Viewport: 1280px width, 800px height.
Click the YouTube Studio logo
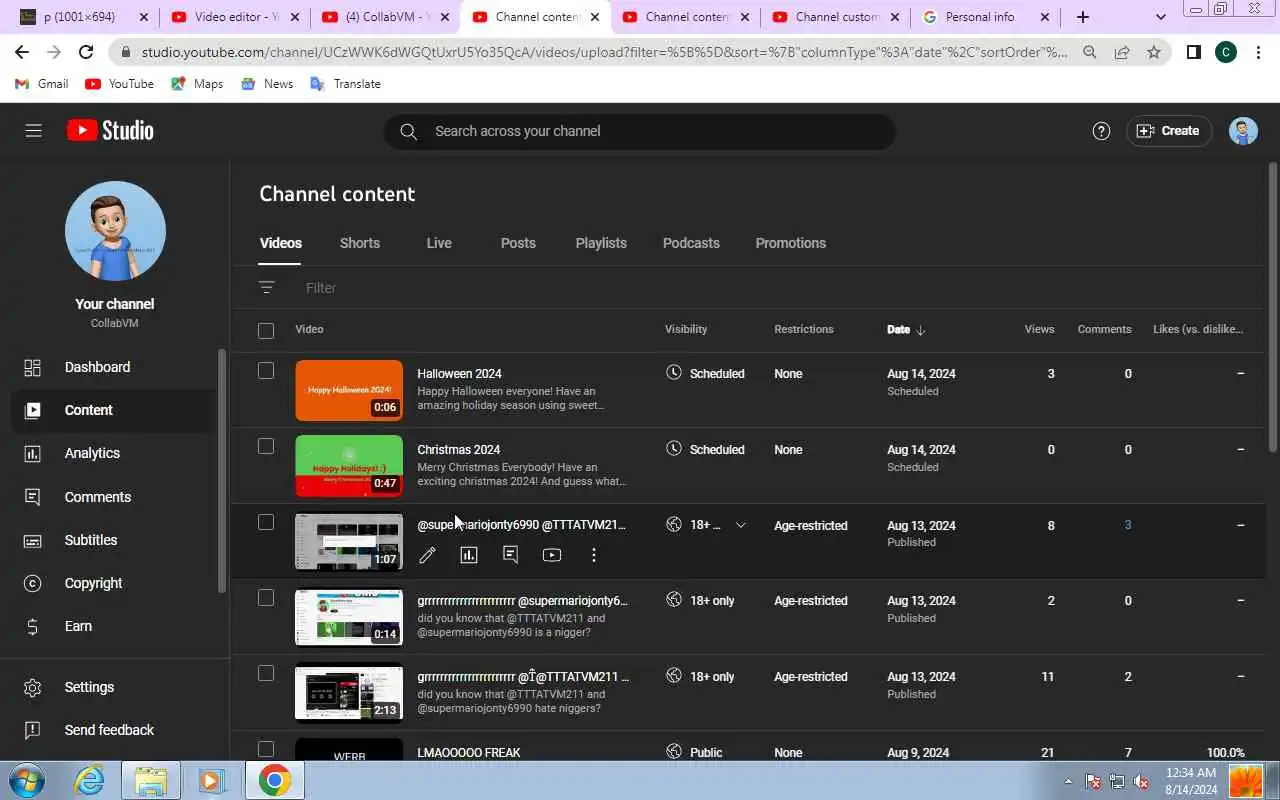pyautogui.click(x=110, y=131)
